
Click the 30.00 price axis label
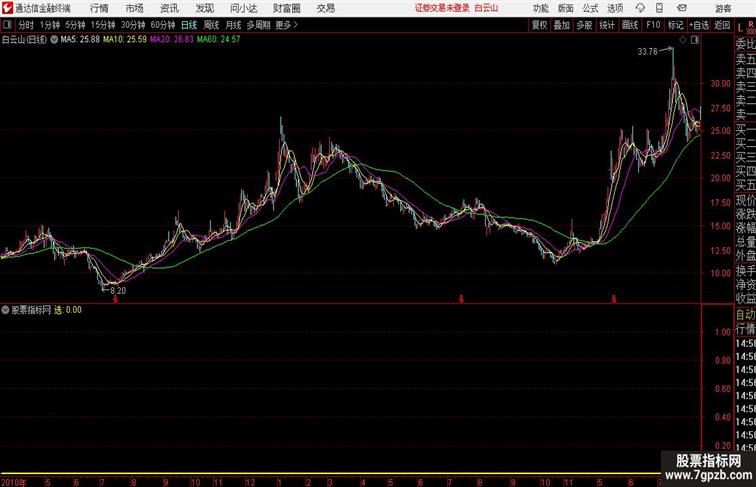tap(720, 83)
